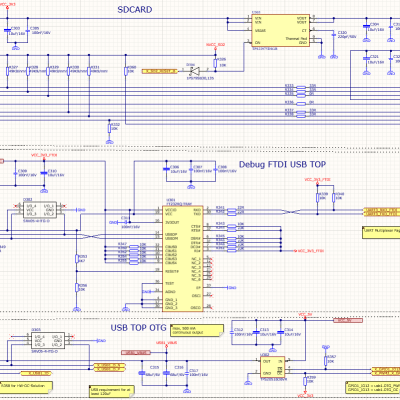Select capacitor C312 symbol
Viewport: 400px width, 400px height.
231,332
